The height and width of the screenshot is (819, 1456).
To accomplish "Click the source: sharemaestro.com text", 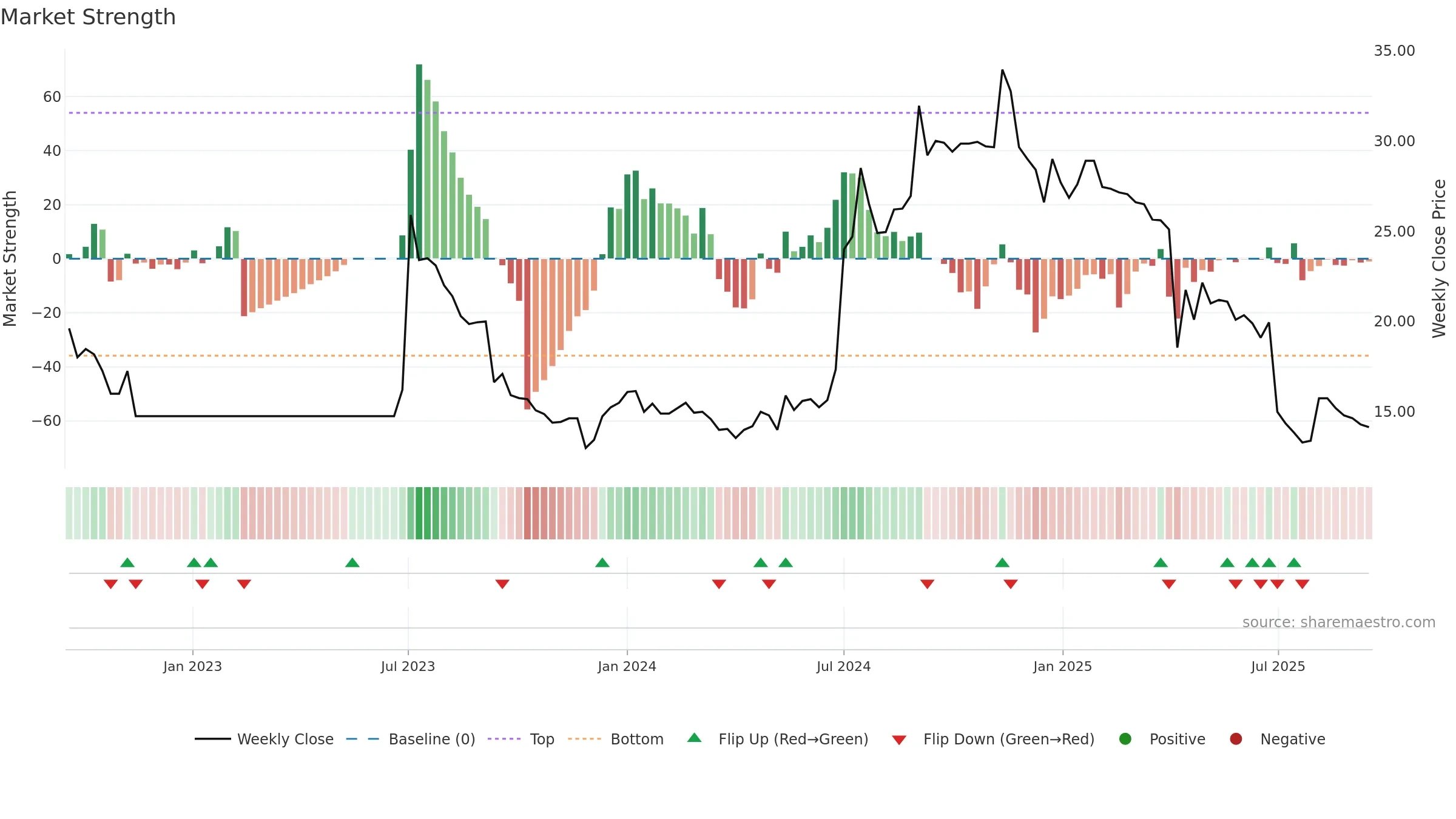I will (1339, 622).
